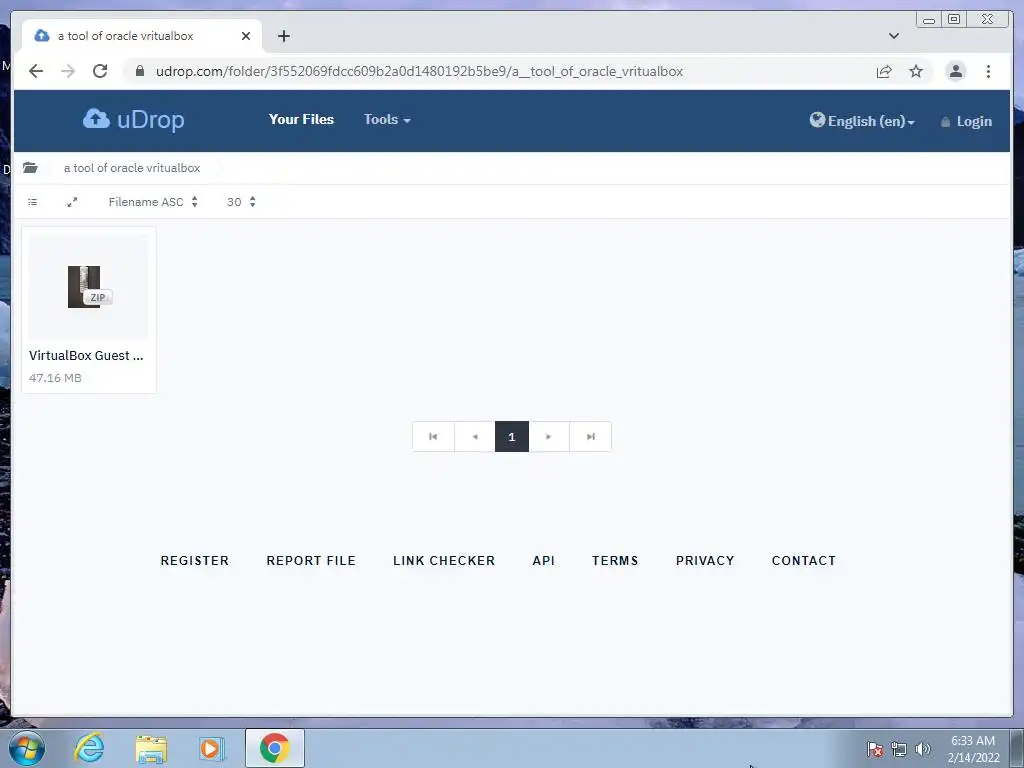Click the open folder icon in breadcrumb
The image size is (1024, 768).
point(30,168)
